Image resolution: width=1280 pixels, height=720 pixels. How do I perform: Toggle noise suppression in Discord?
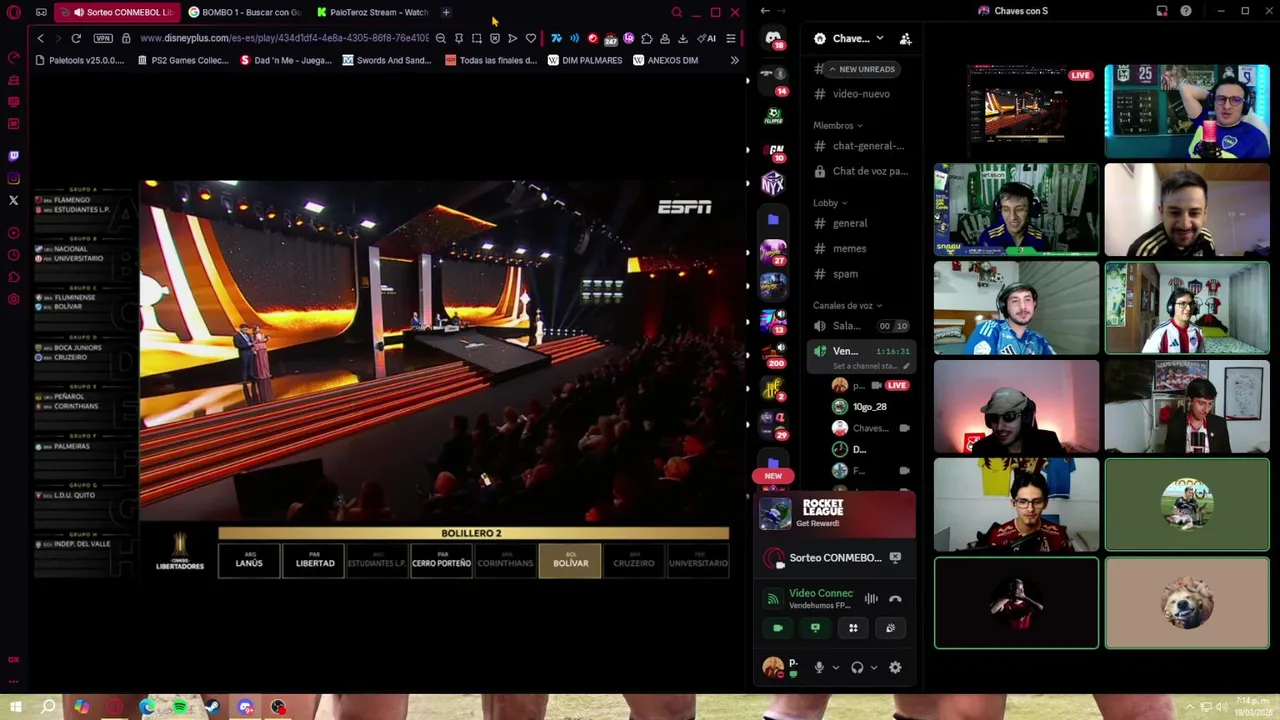tap(871, 599)
